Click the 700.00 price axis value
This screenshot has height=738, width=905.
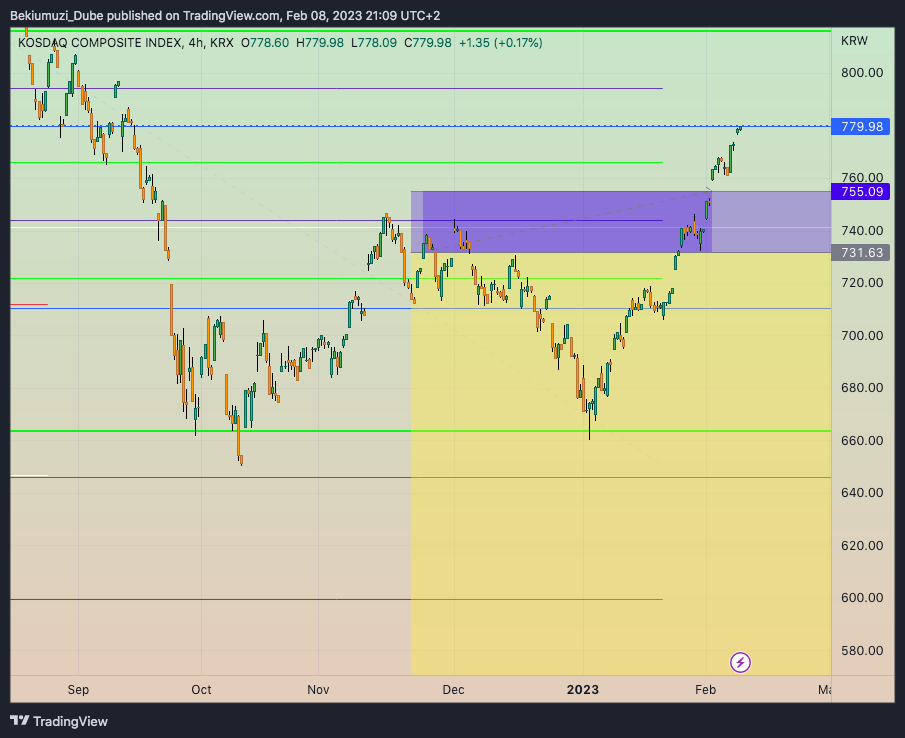click(862, 336)
